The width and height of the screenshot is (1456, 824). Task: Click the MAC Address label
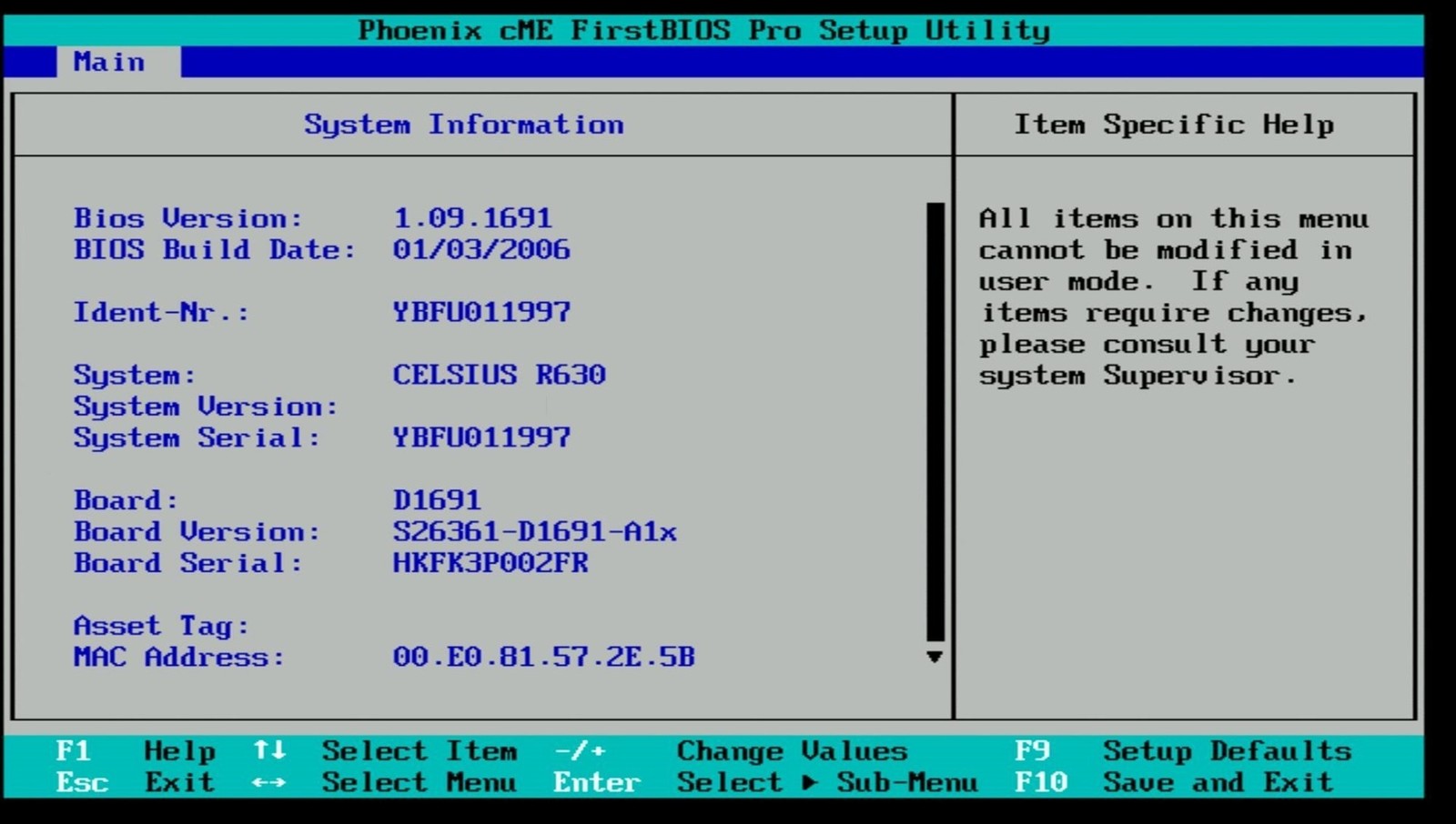coord(179,657)
